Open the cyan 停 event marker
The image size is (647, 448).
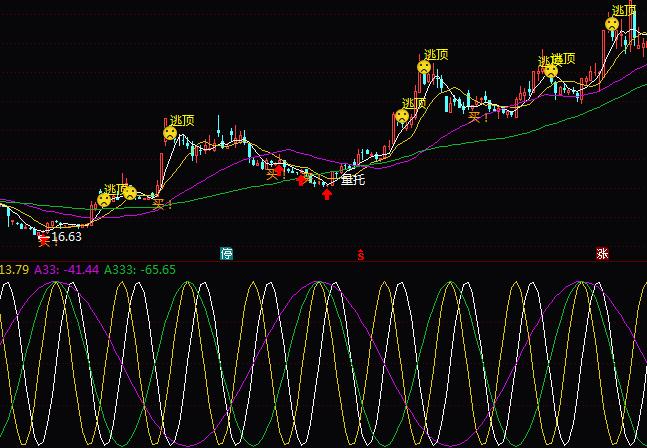(x=227, y=254)
